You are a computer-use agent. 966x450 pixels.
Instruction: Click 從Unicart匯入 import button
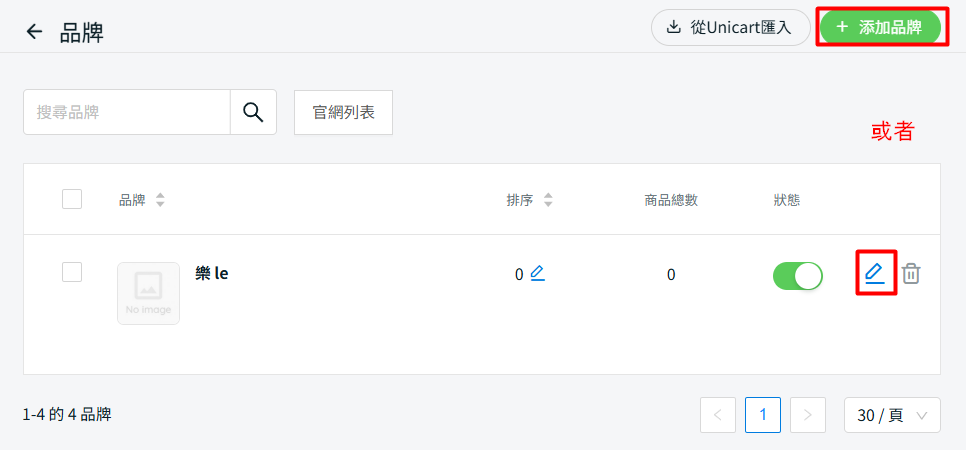[730, 28]
